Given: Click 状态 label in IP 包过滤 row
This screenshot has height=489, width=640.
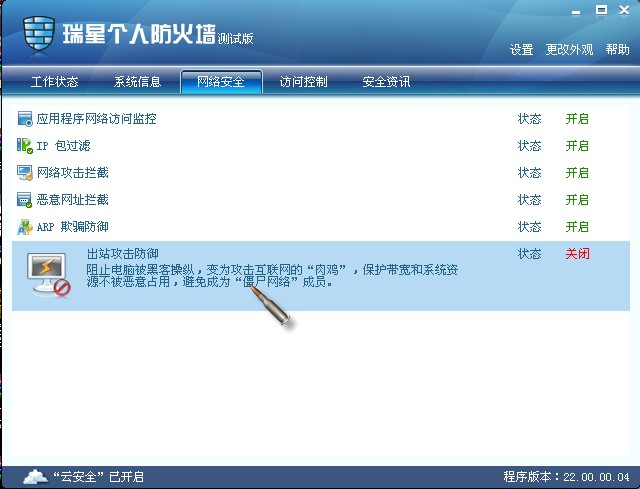Looking at the screenshot, I should point(529,146).
